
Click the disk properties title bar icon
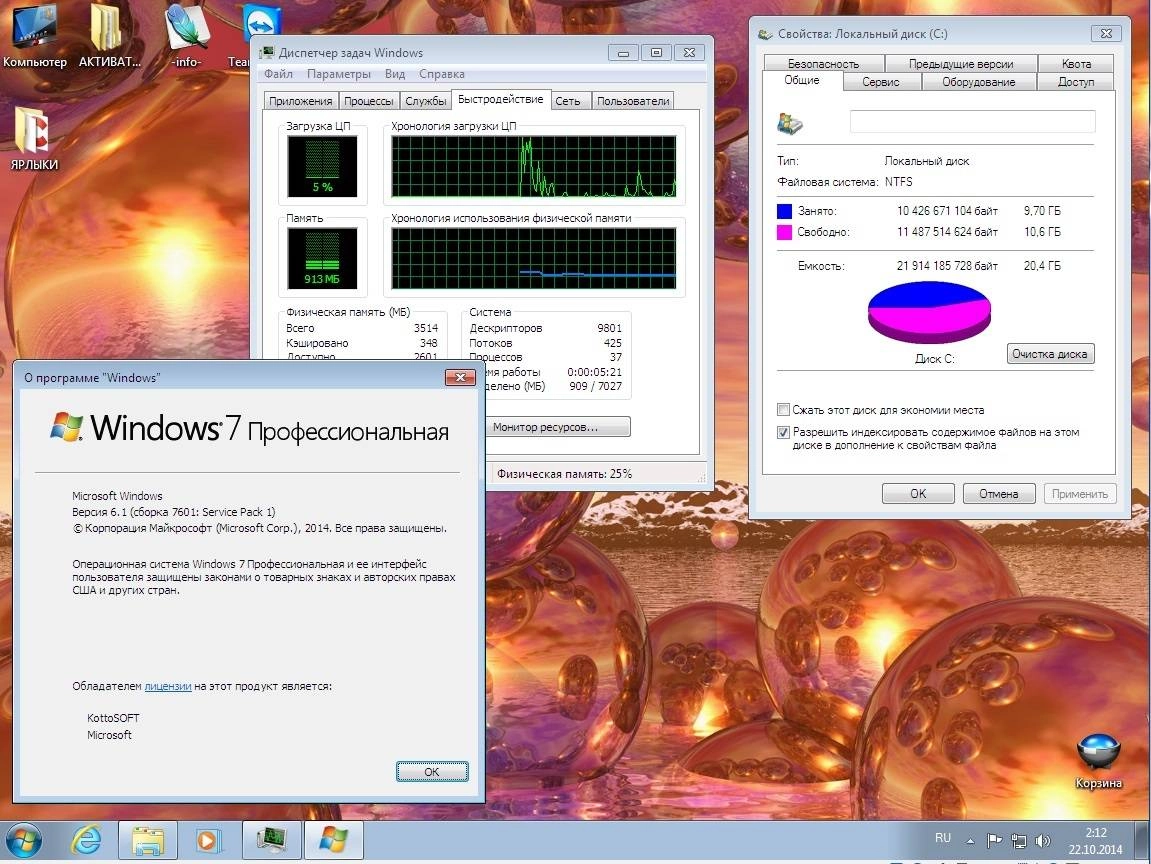click(765, 34)
